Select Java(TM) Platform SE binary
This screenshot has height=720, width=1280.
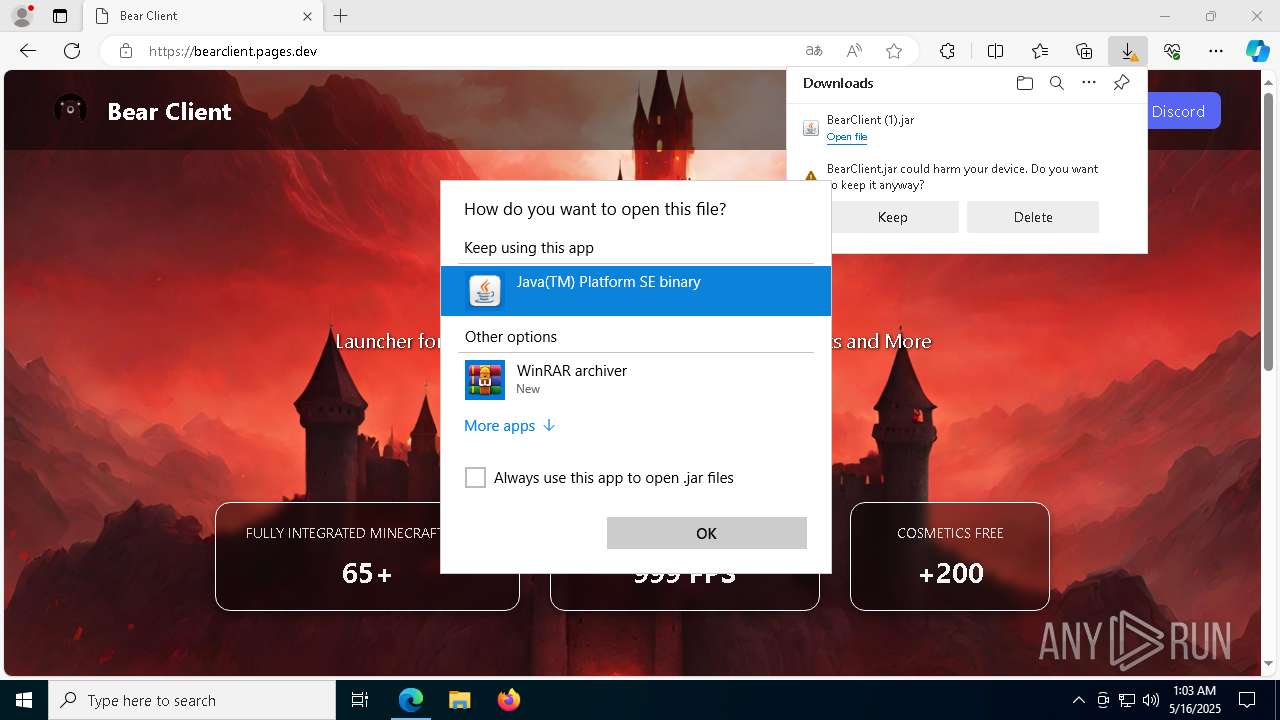pyautogui.click(x=636, y=290)
